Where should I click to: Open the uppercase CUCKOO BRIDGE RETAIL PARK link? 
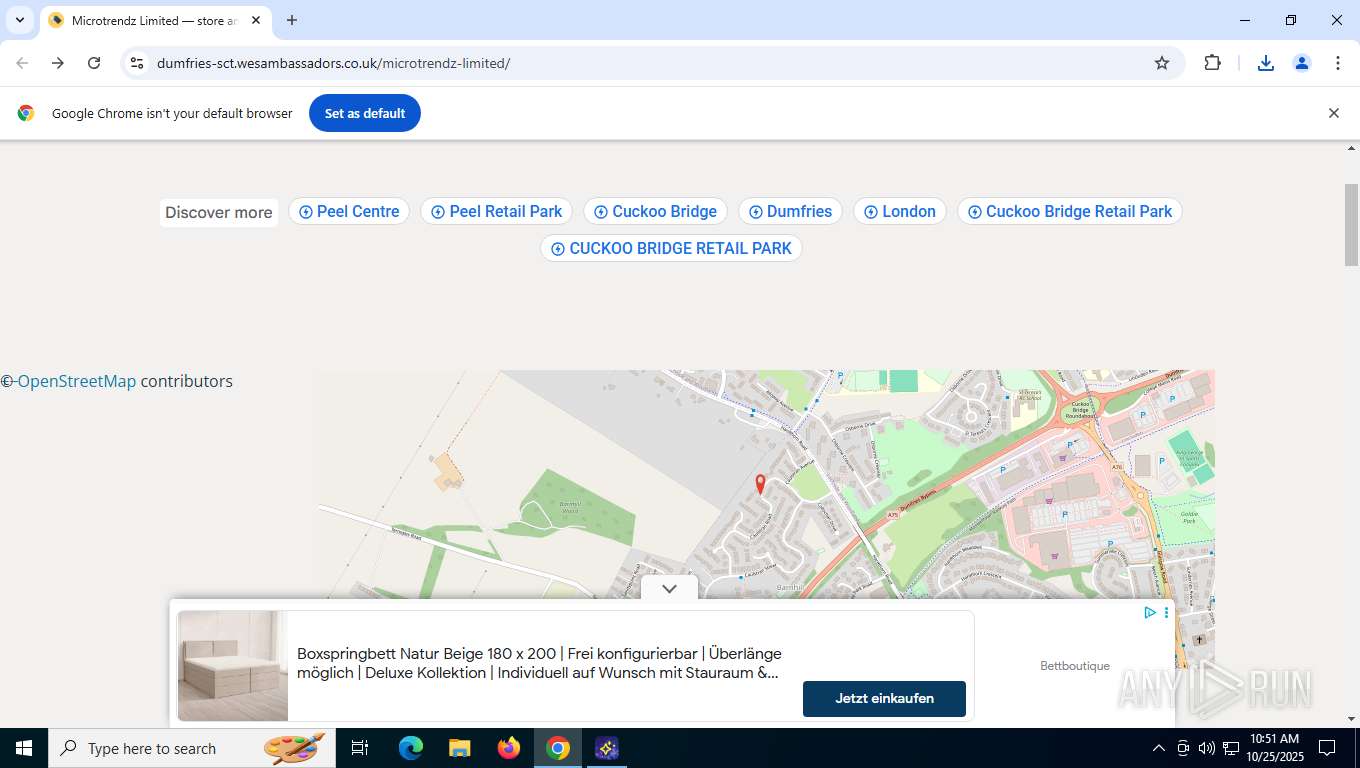pyautogui.click(x=671, y=248)
